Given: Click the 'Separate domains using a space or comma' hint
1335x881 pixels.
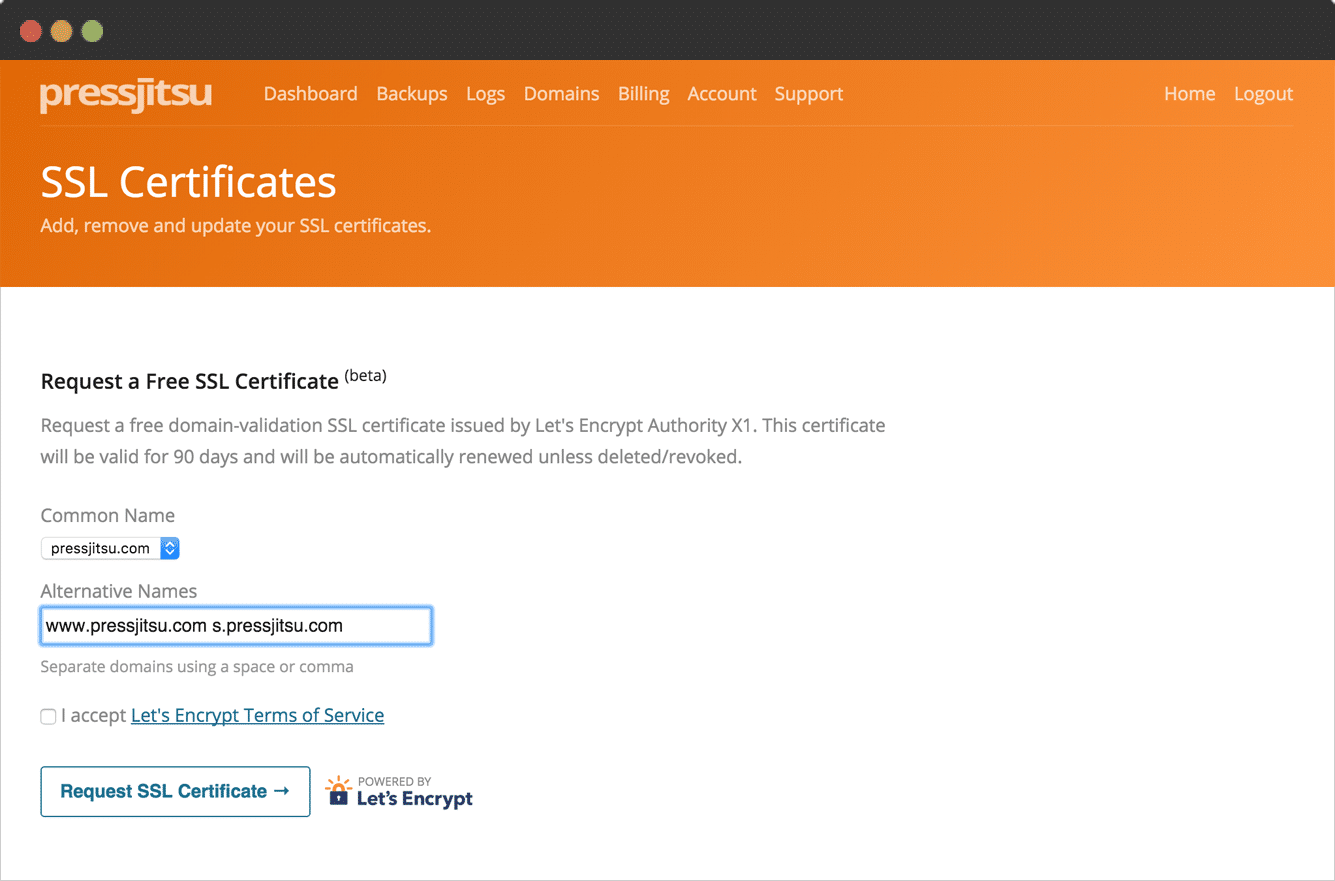Looking at the screenshot, I should [197, 666].
